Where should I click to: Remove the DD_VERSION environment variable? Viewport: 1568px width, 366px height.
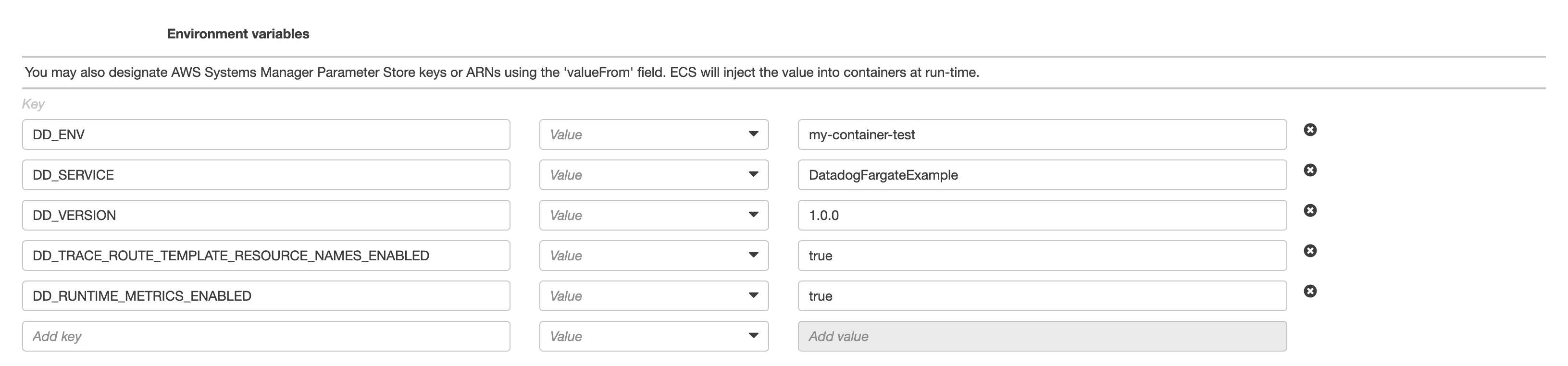coord(1309,210)
